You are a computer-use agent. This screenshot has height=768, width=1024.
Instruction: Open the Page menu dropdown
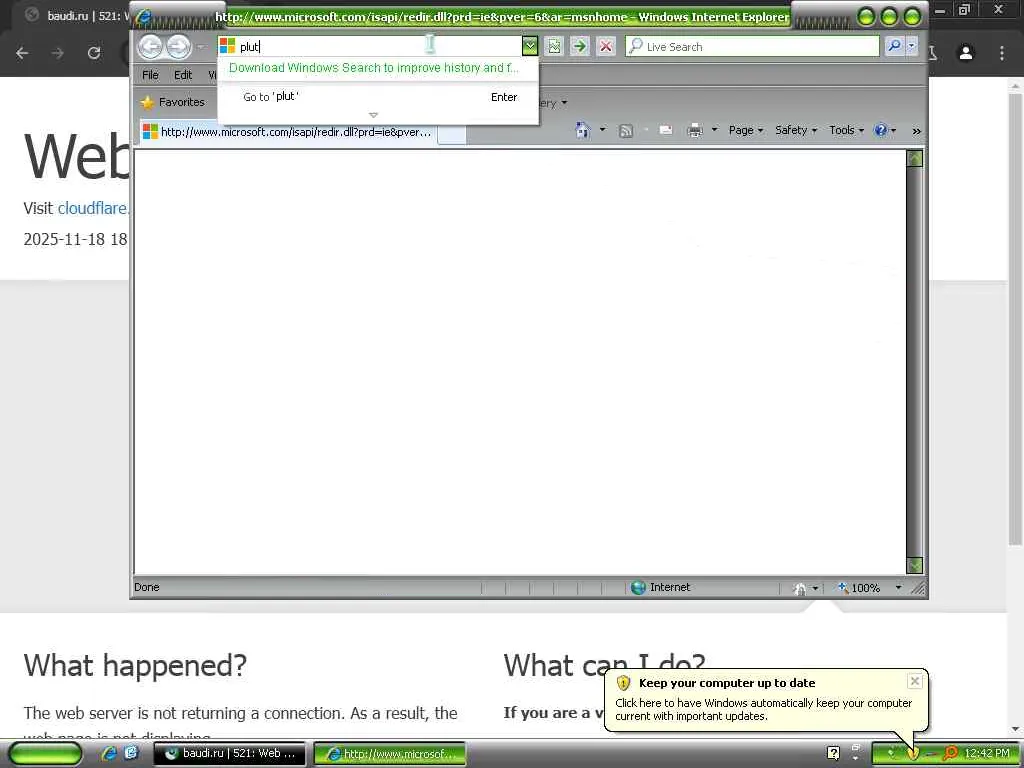(x=745, y=131)
